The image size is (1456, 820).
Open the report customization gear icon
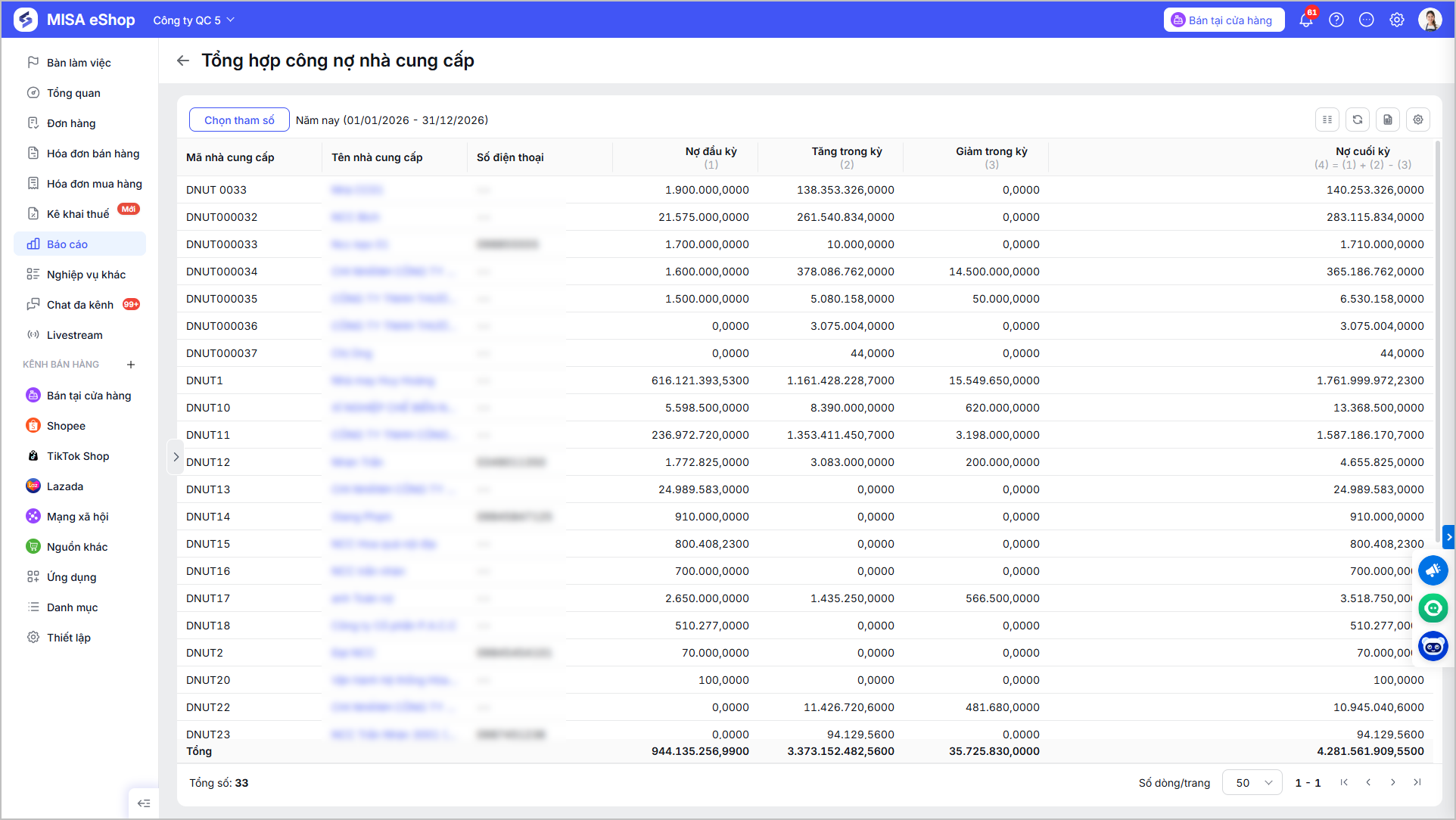coord(1418,120)
